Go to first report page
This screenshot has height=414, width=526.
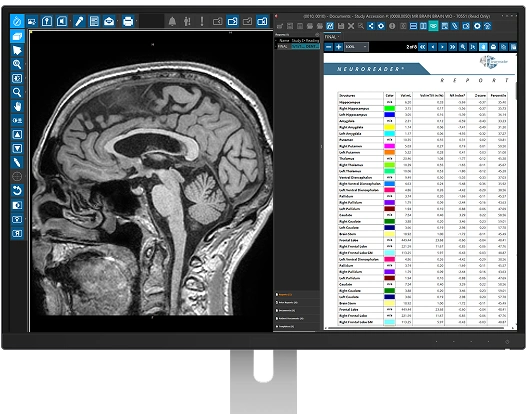coord(422,47)
